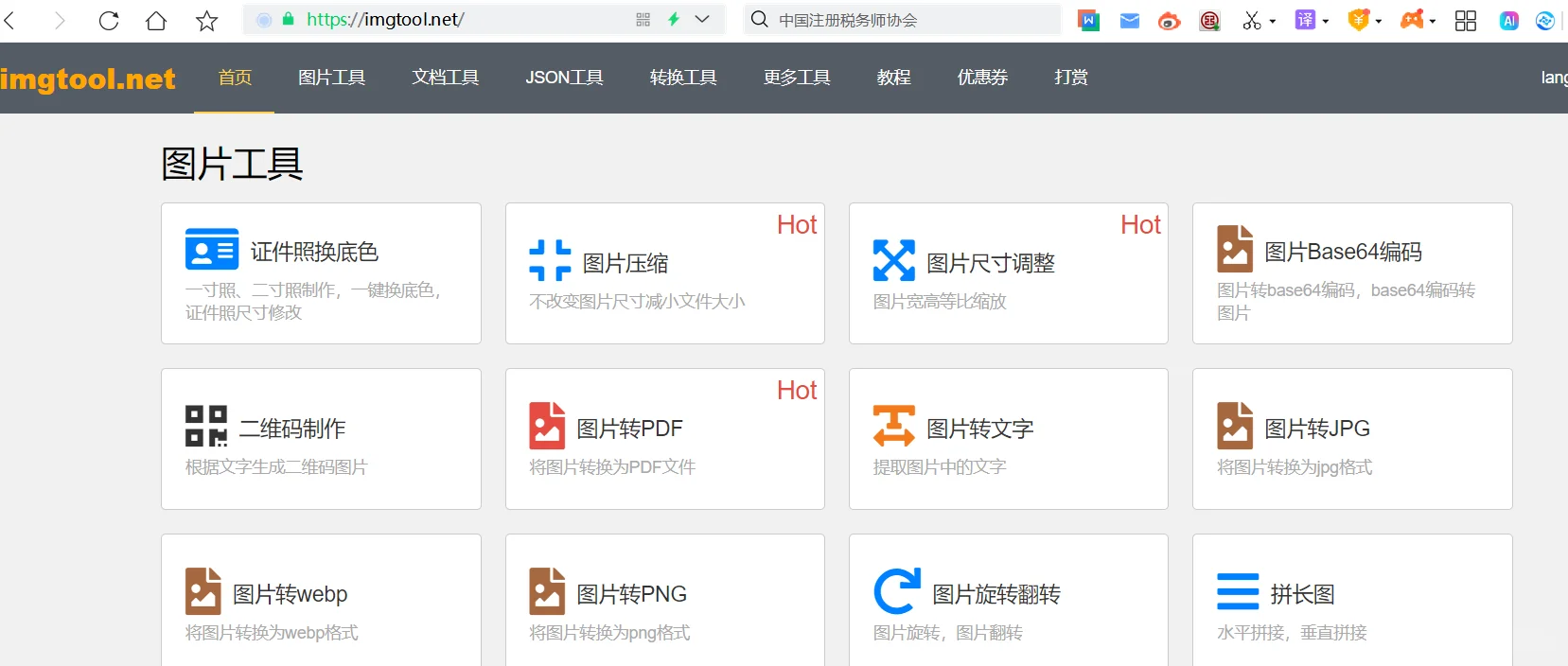Open the 更多工具 navigation menu

coord(797,78)
